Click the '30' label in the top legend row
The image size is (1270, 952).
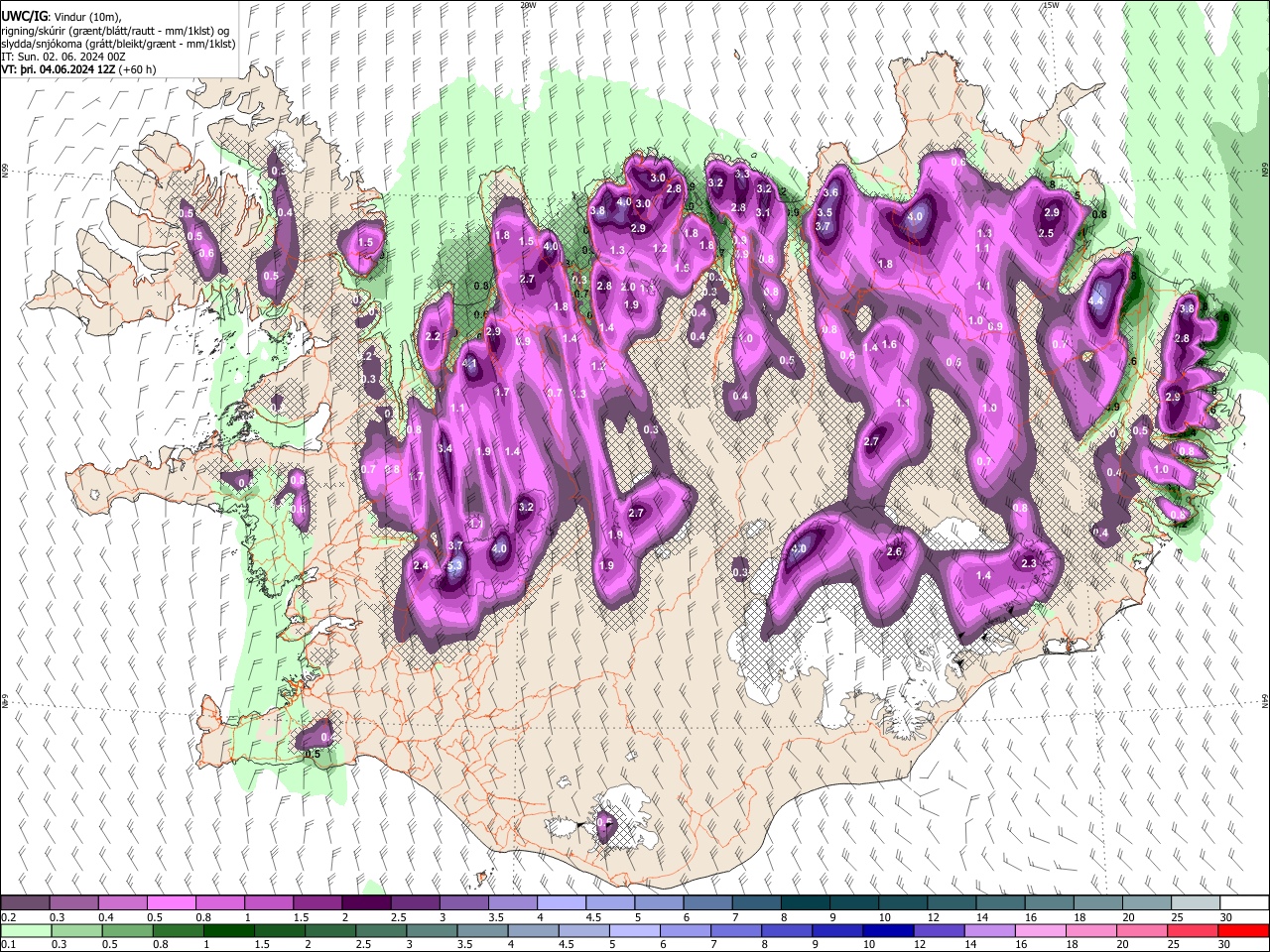click(1226, 917)
